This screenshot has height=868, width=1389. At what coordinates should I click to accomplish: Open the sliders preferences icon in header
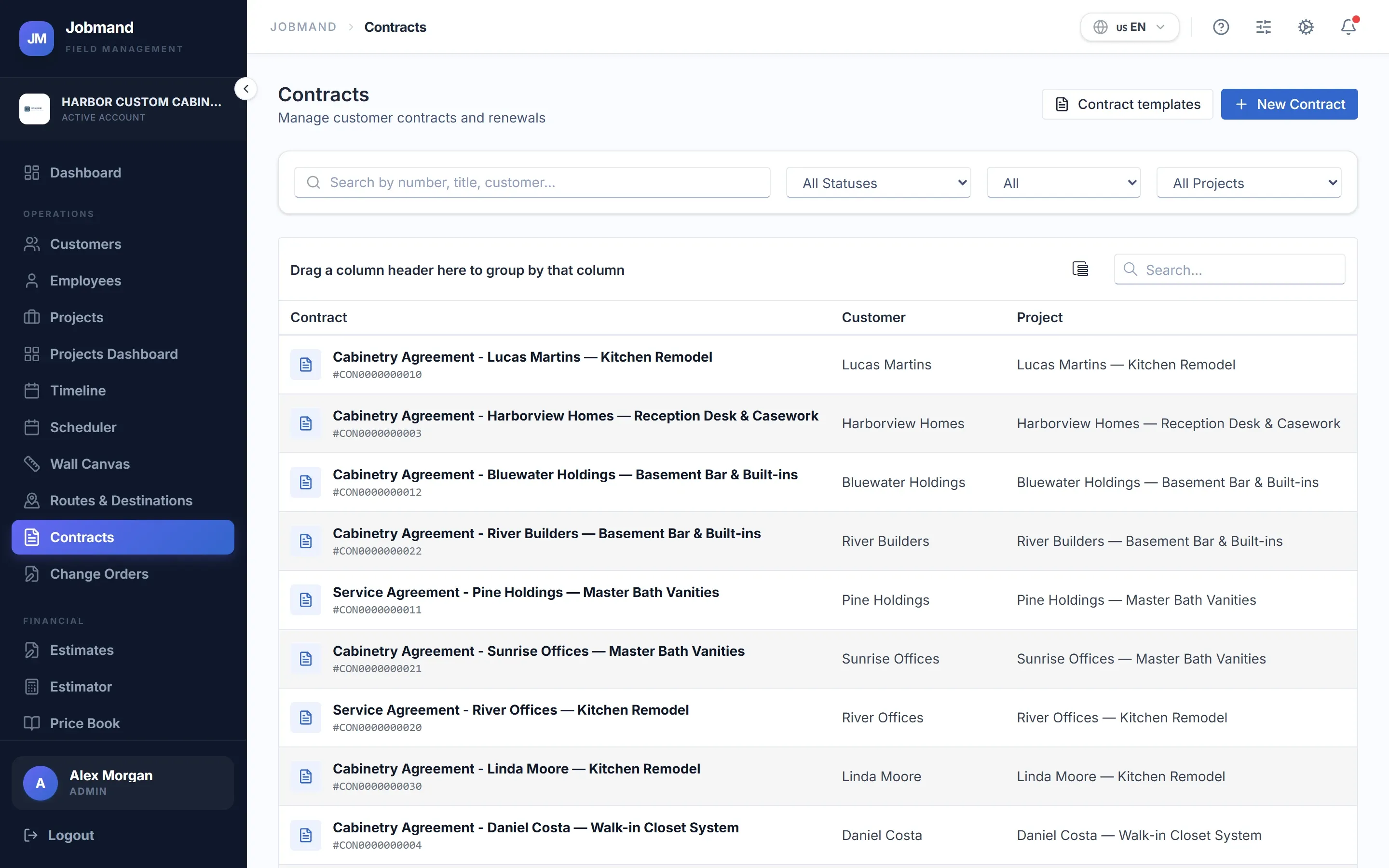tap(1263, 27)
